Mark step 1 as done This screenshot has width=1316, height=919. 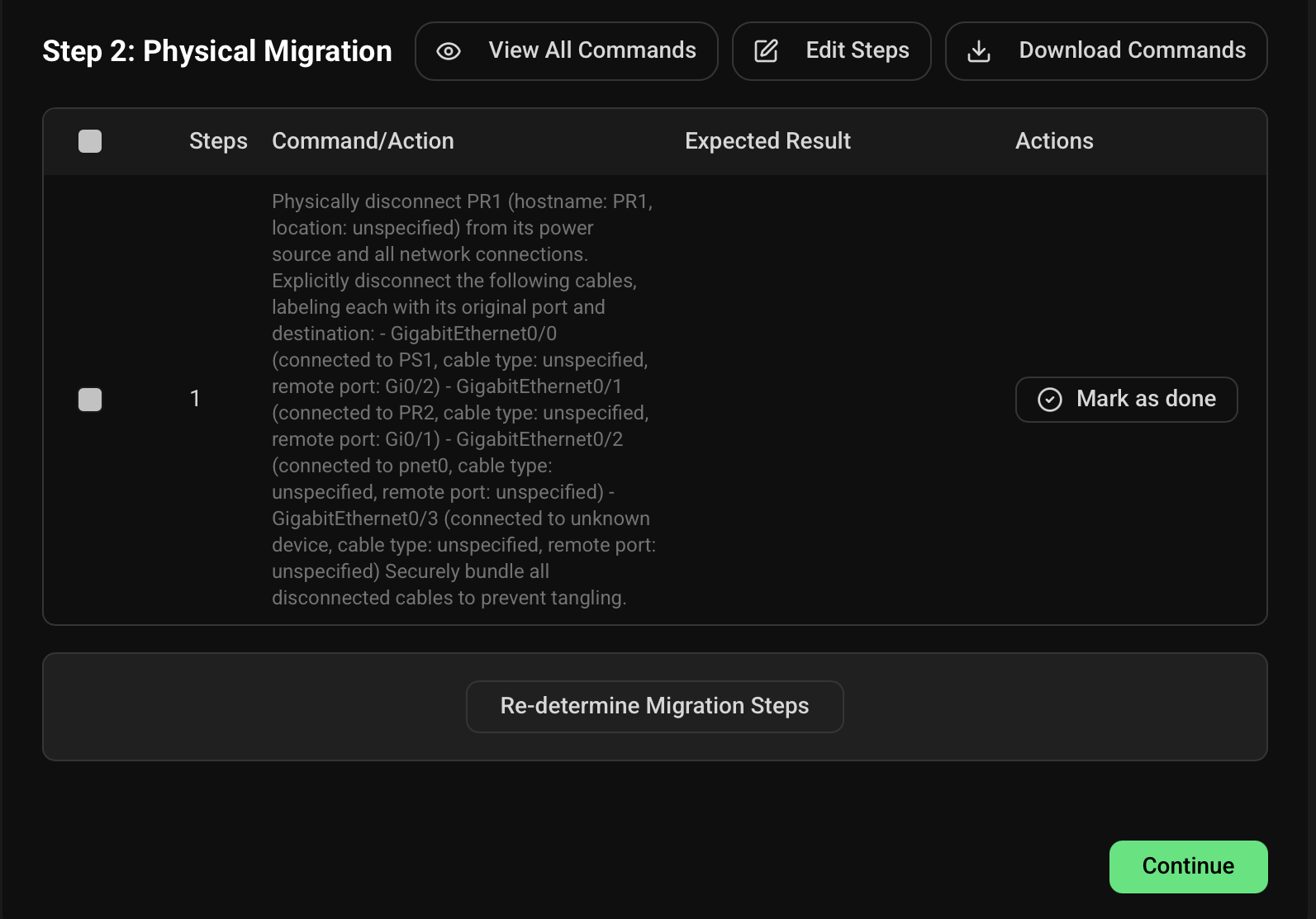1127,400
